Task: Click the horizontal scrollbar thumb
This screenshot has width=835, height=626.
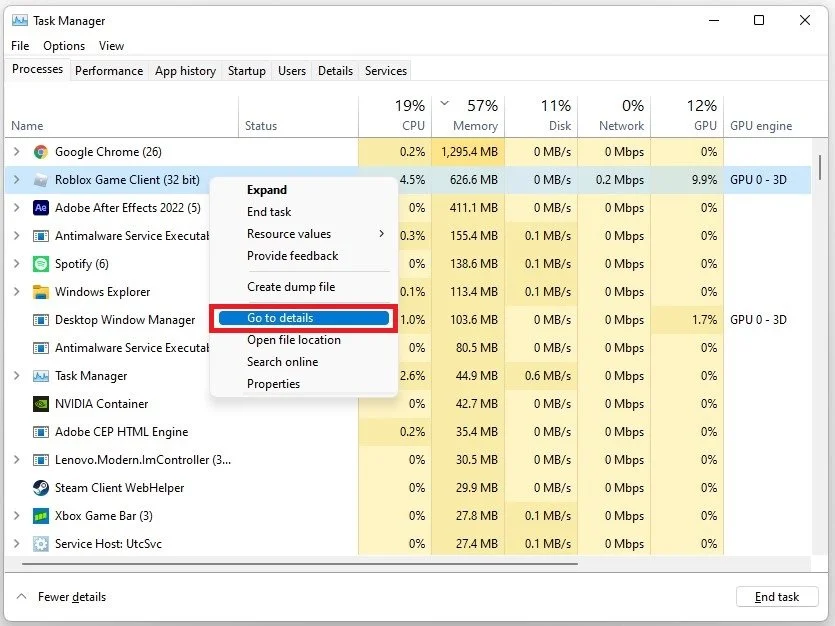Action: coord(300,564)
